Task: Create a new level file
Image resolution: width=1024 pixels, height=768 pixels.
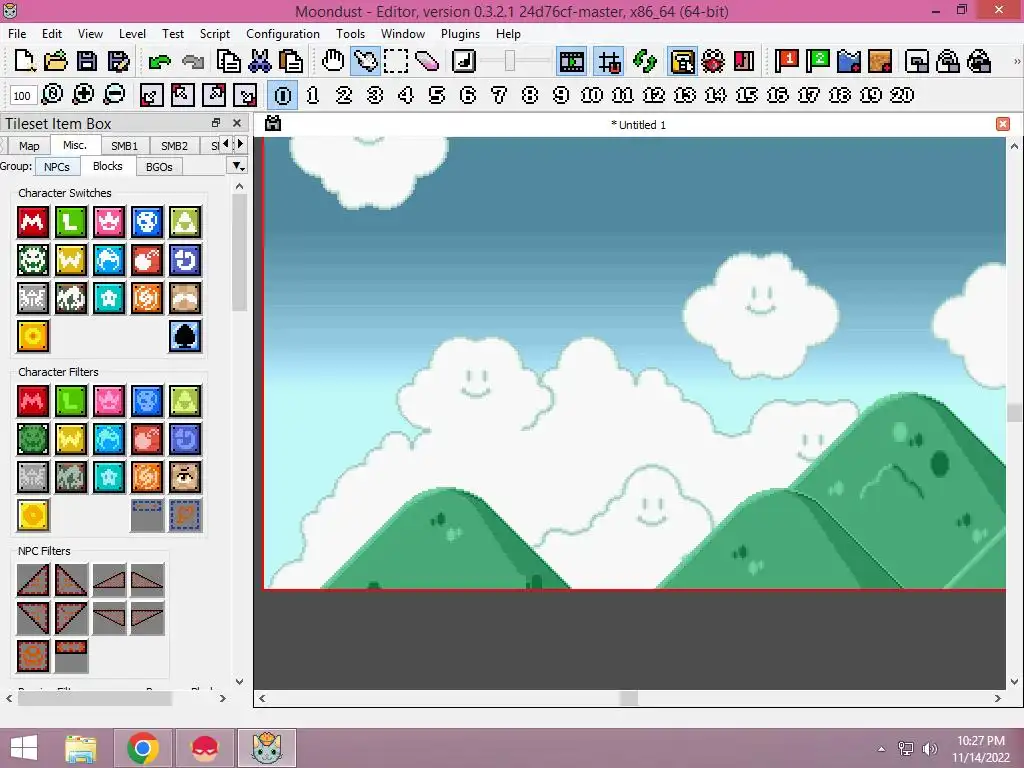Action: click(x=24, y=61)
